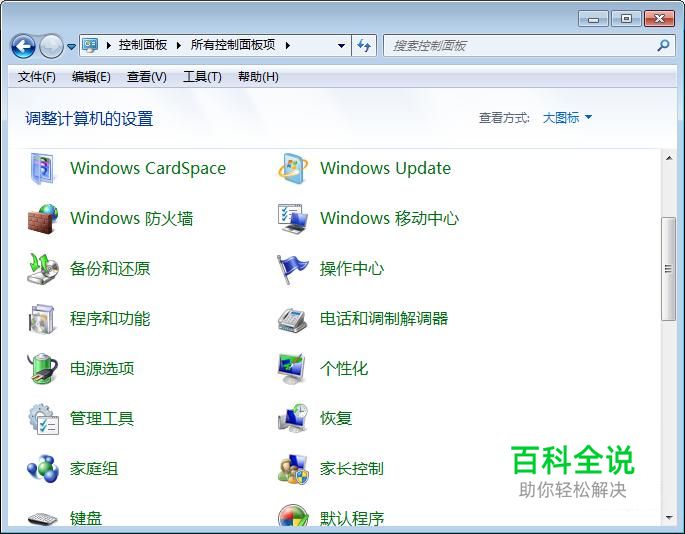The height and width of the screenshot is (534, 685).
Task: Click the 搜索控制面板 search field
Action: 520,45
